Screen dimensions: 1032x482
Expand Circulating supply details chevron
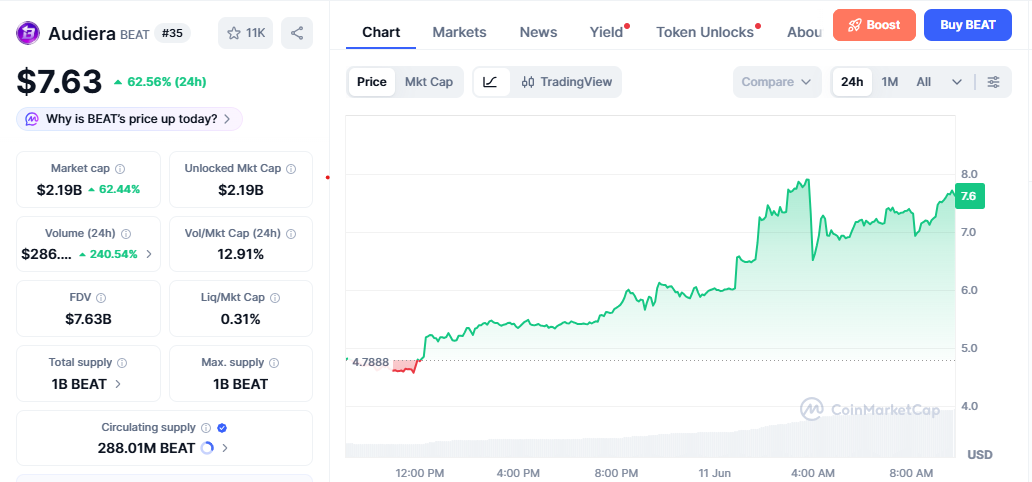click(x=225, y=448)
